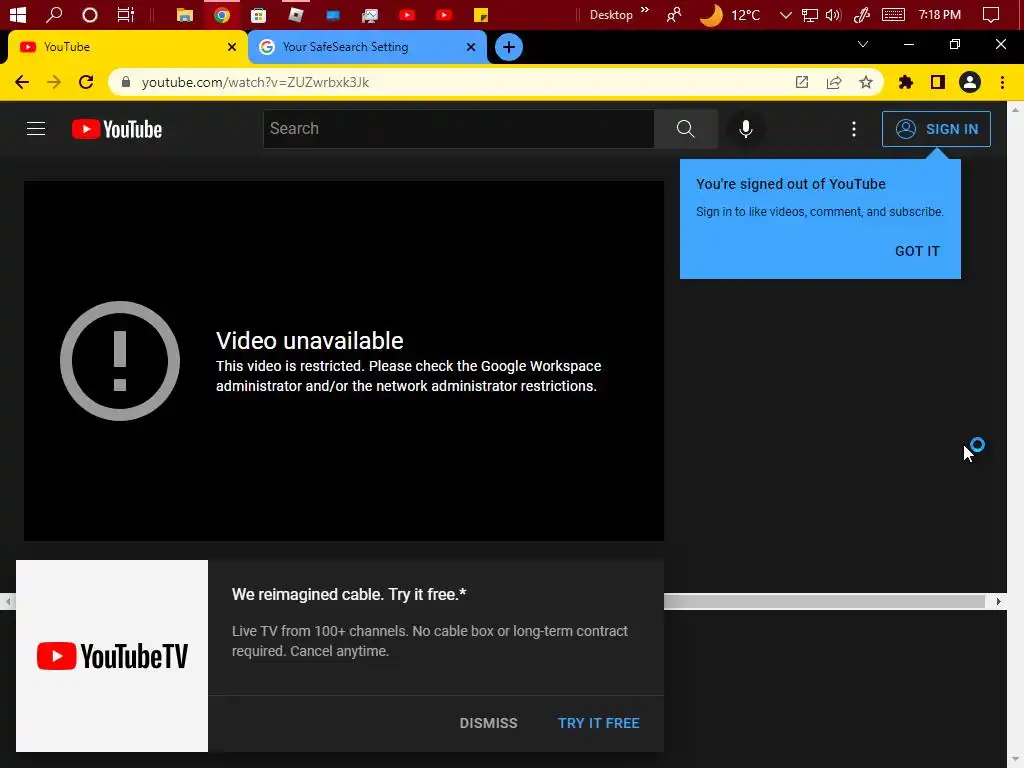Reload the current page
This screenshot has width=1024, height=768.
tap(86, 82)
